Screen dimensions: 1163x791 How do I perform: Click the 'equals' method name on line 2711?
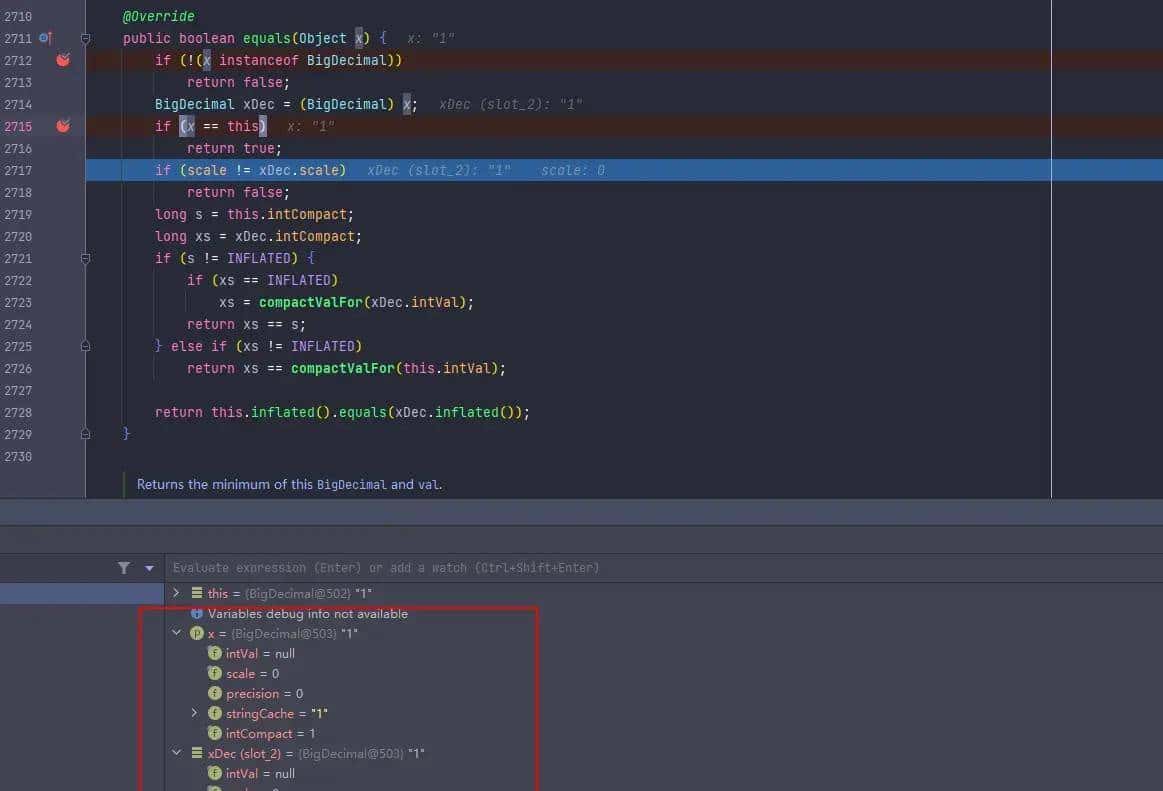pos(267,38)
